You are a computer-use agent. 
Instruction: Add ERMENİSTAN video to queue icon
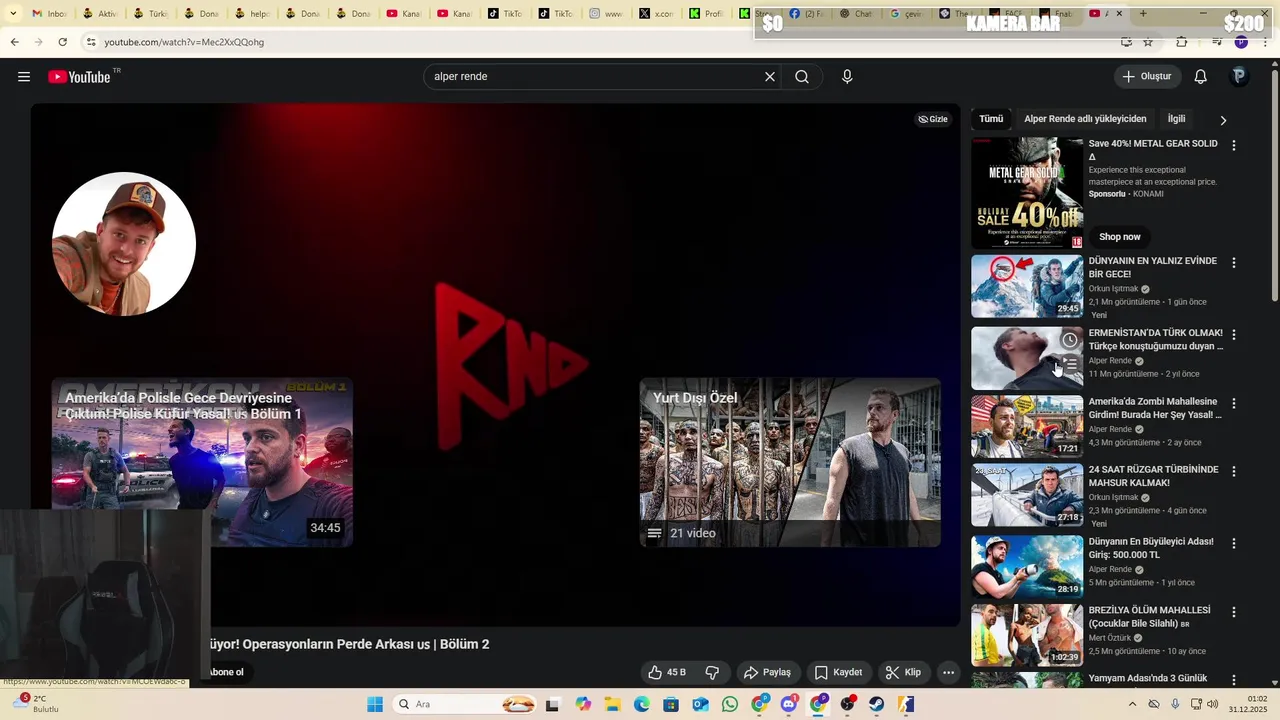[x=1070, y=365]
